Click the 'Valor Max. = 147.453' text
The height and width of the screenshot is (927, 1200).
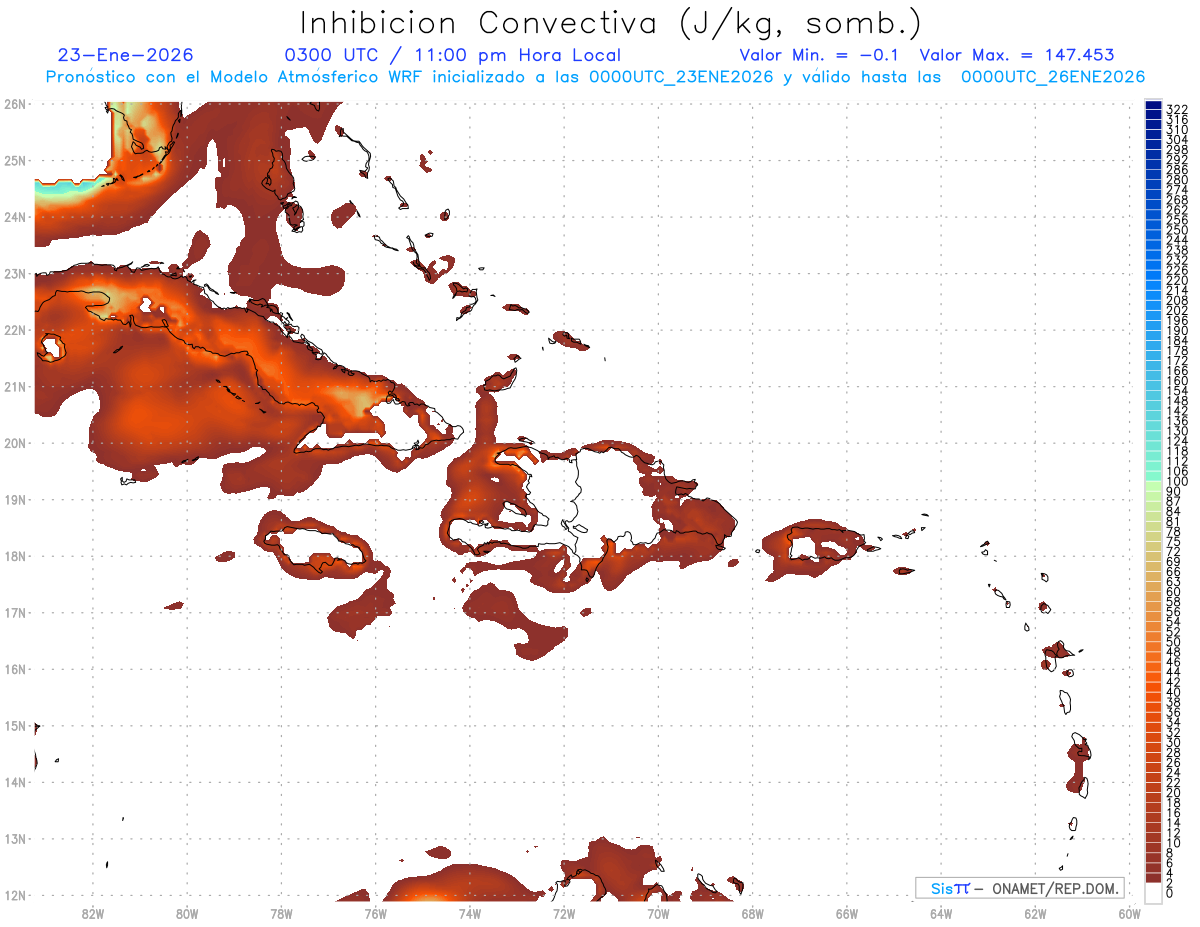click(1017, 55)
